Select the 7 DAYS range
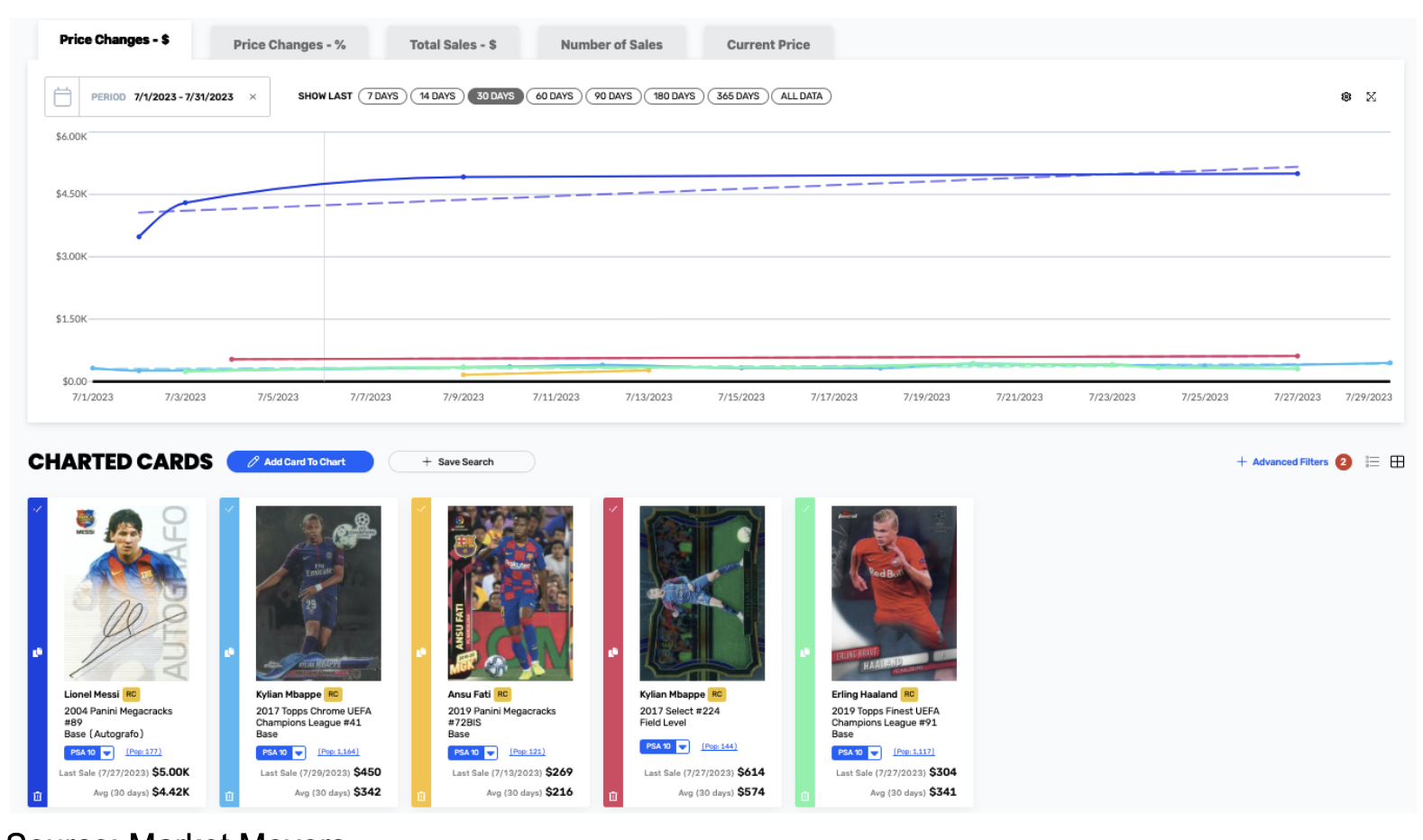The image size is (1423, 840). [x=382, y=96]
